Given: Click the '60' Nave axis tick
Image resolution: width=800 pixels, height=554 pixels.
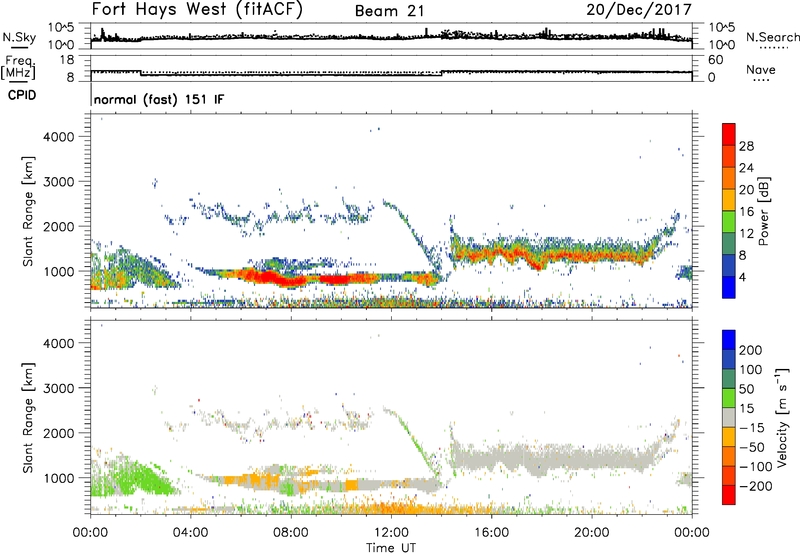Looking at the screenshot, I should (x=715, y=60).
